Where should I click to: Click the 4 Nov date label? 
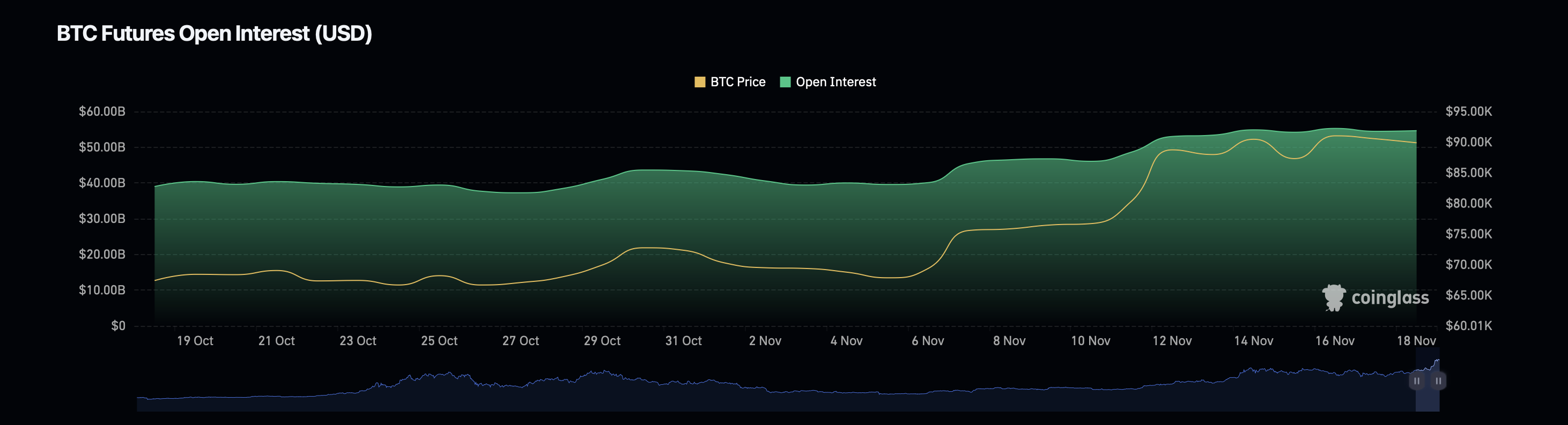847,341
